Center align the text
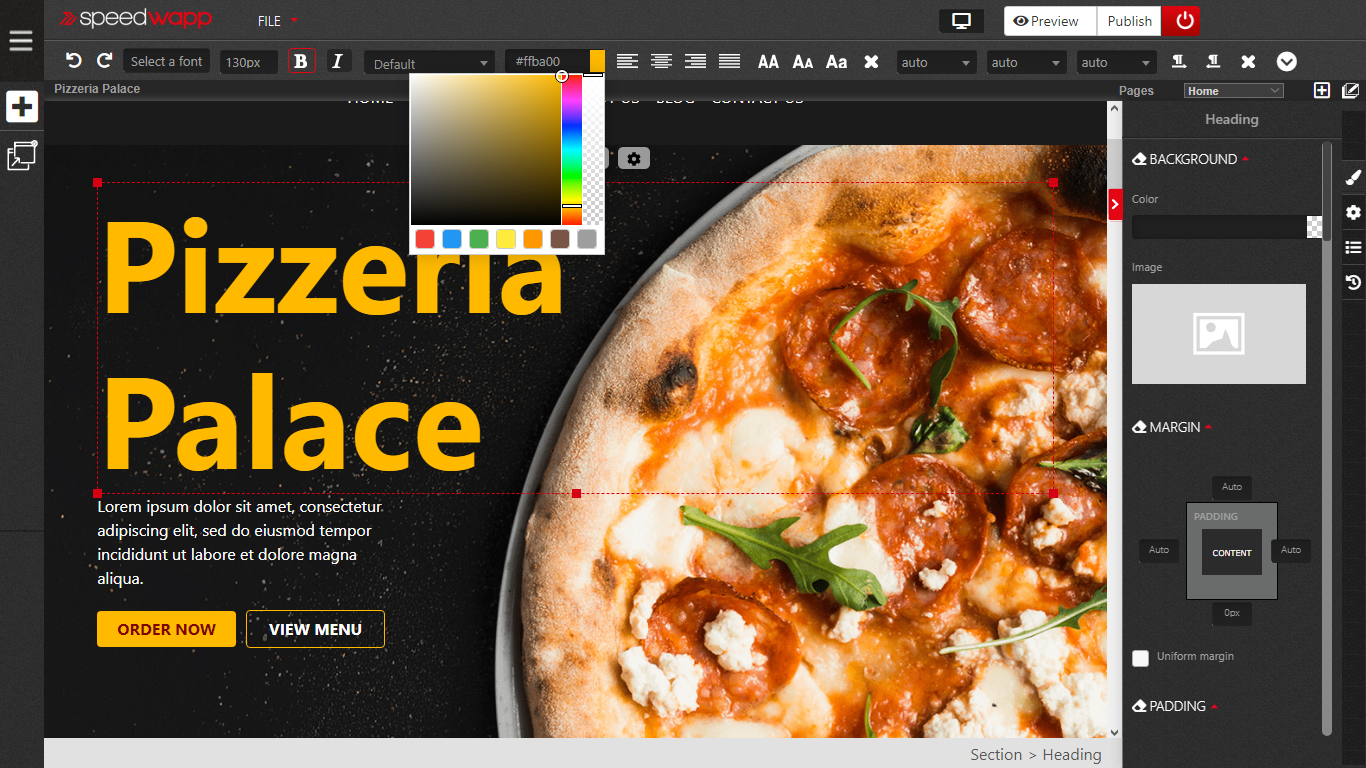This screenshot has width=1366, height=768. [x=661, y=61]
